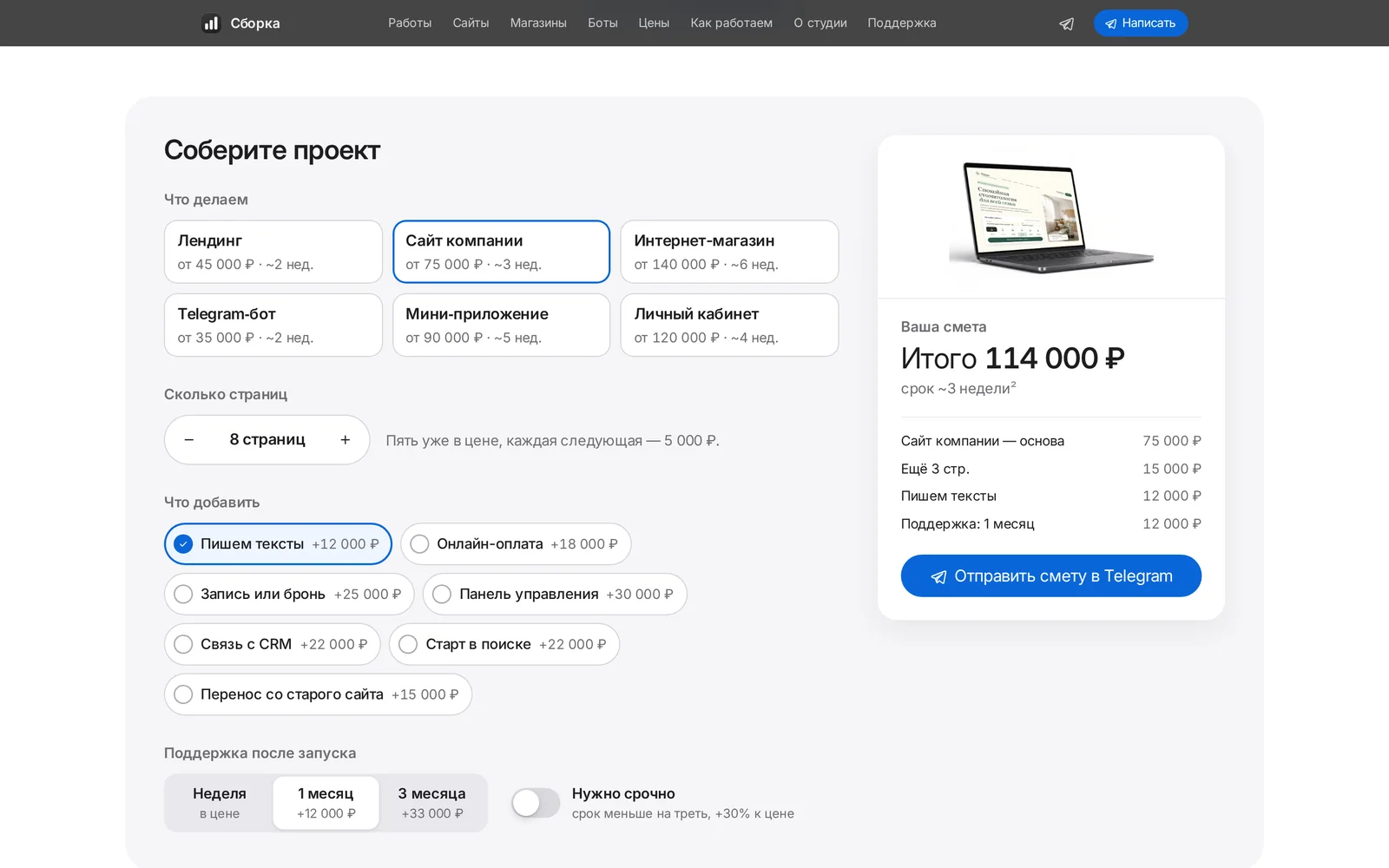The width and height of the screenshot is (1389, 868).
Task: Select the Неделя support period
Action: (220, 803)
